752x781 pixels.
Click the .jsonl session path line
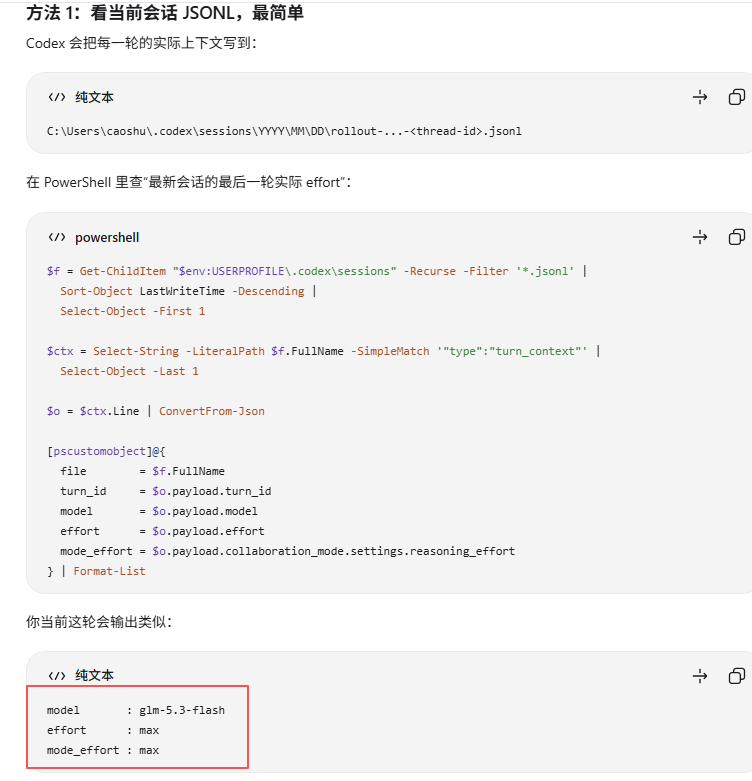(x=284, y=131)
